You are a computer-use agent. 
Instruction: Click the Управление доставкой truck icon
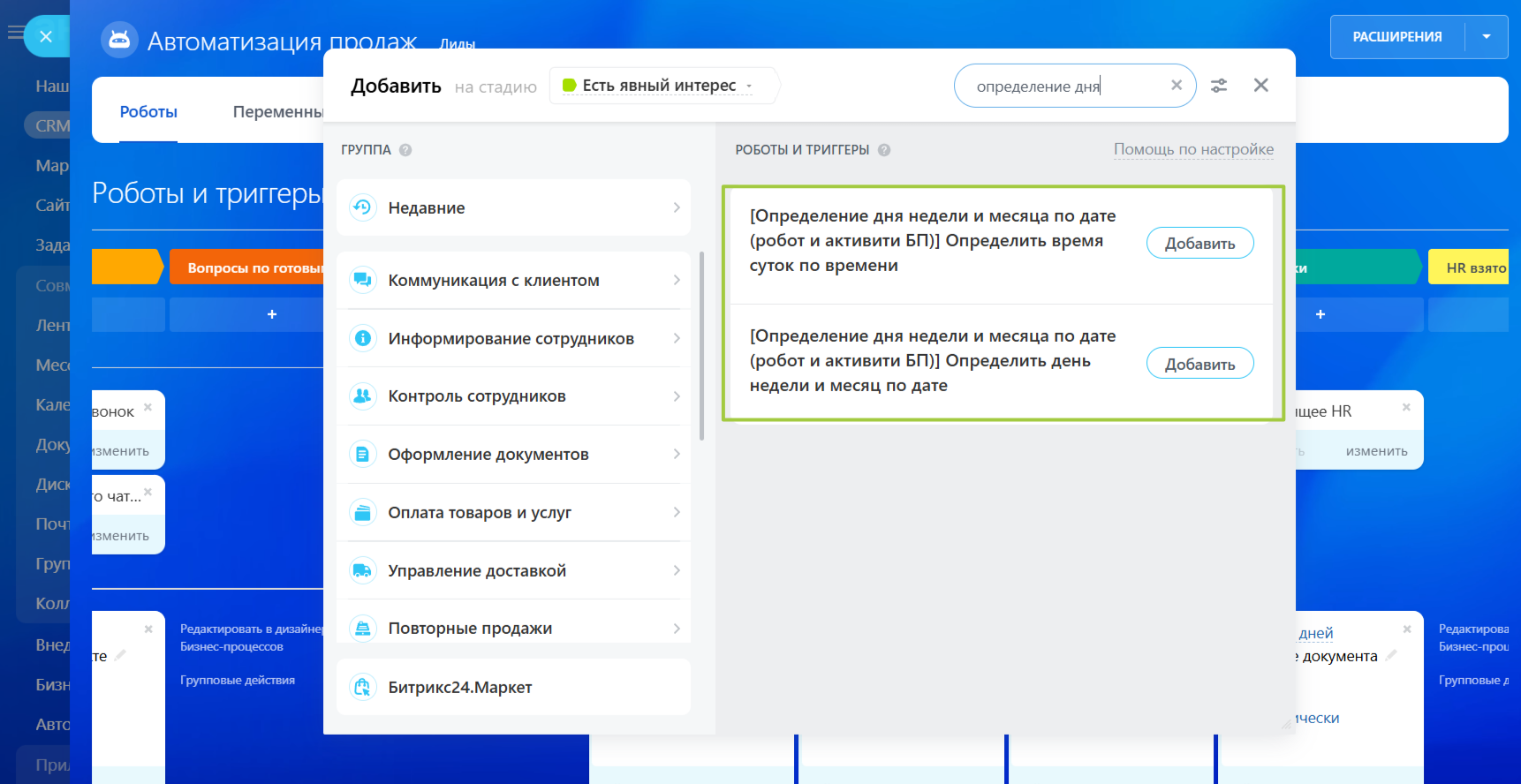(362, 570)
